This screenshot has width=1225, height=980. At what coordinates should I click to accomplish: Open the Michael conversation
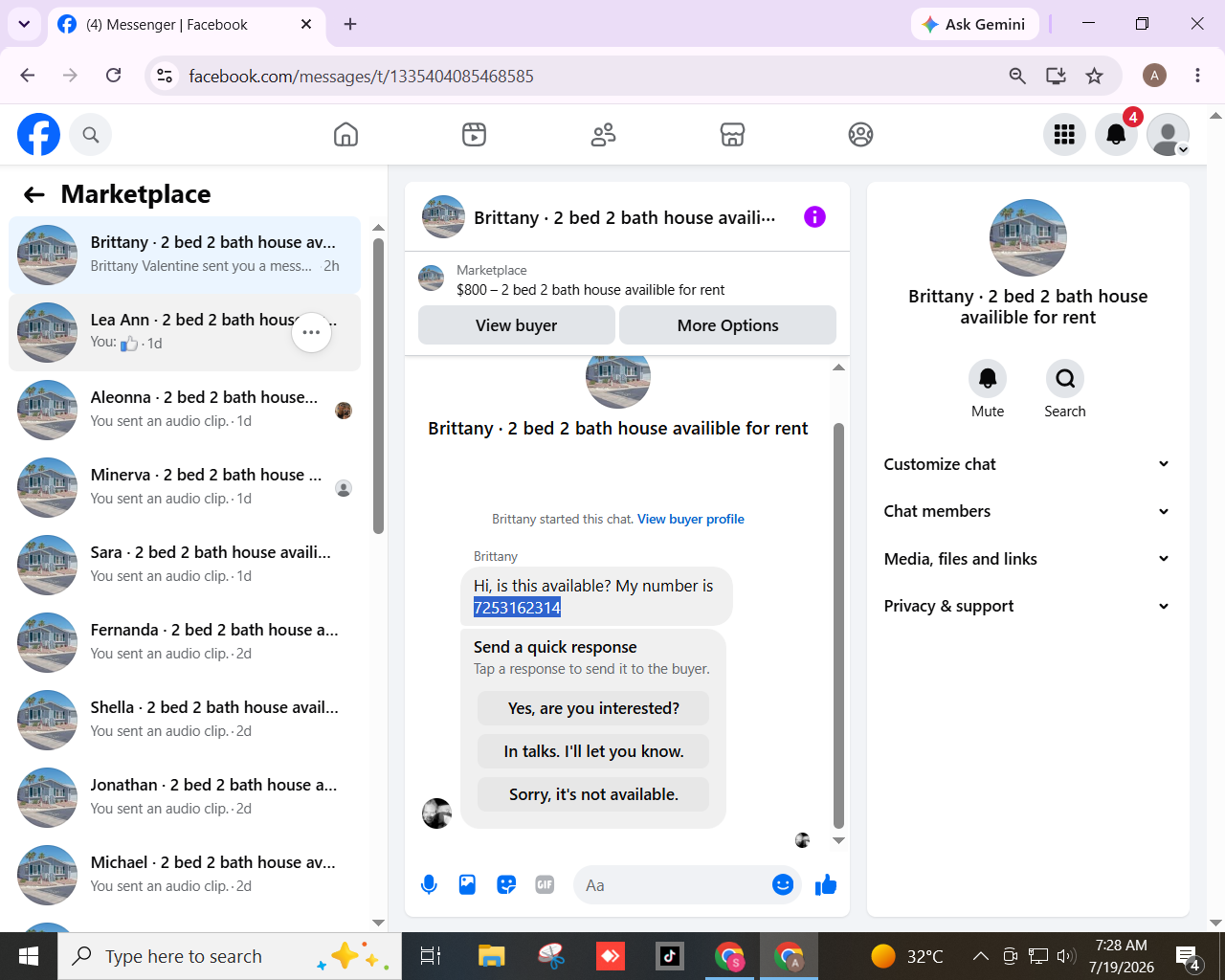185,875
